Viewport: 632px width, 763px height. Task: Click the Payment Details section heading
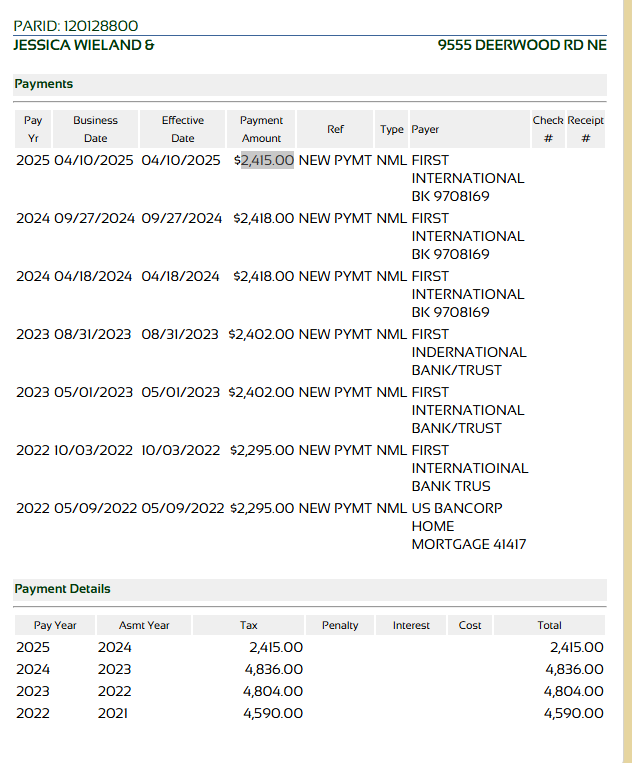coord(62,589)
